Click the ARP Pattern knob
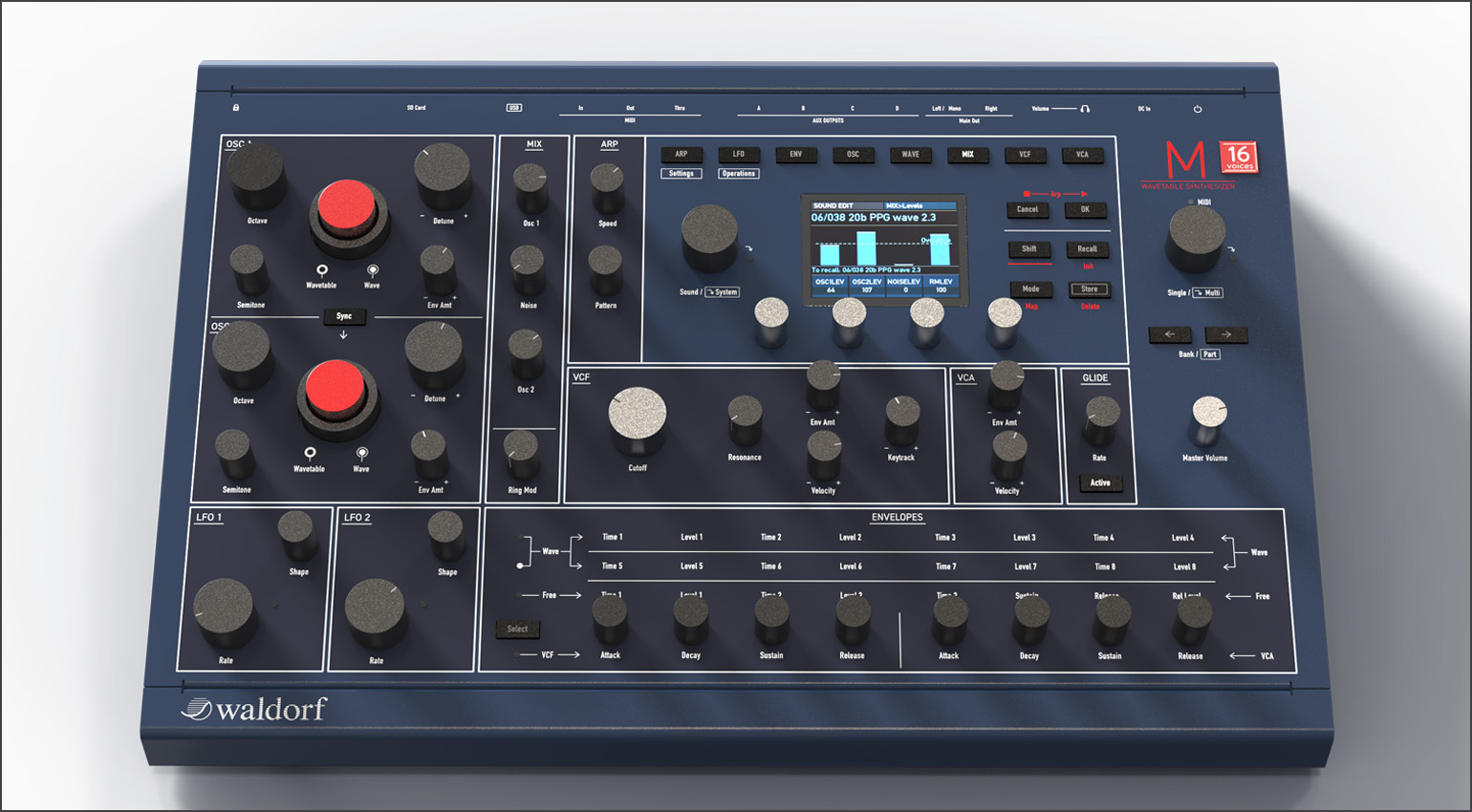This screenshot has height=812, width=1472. point(605,268)
